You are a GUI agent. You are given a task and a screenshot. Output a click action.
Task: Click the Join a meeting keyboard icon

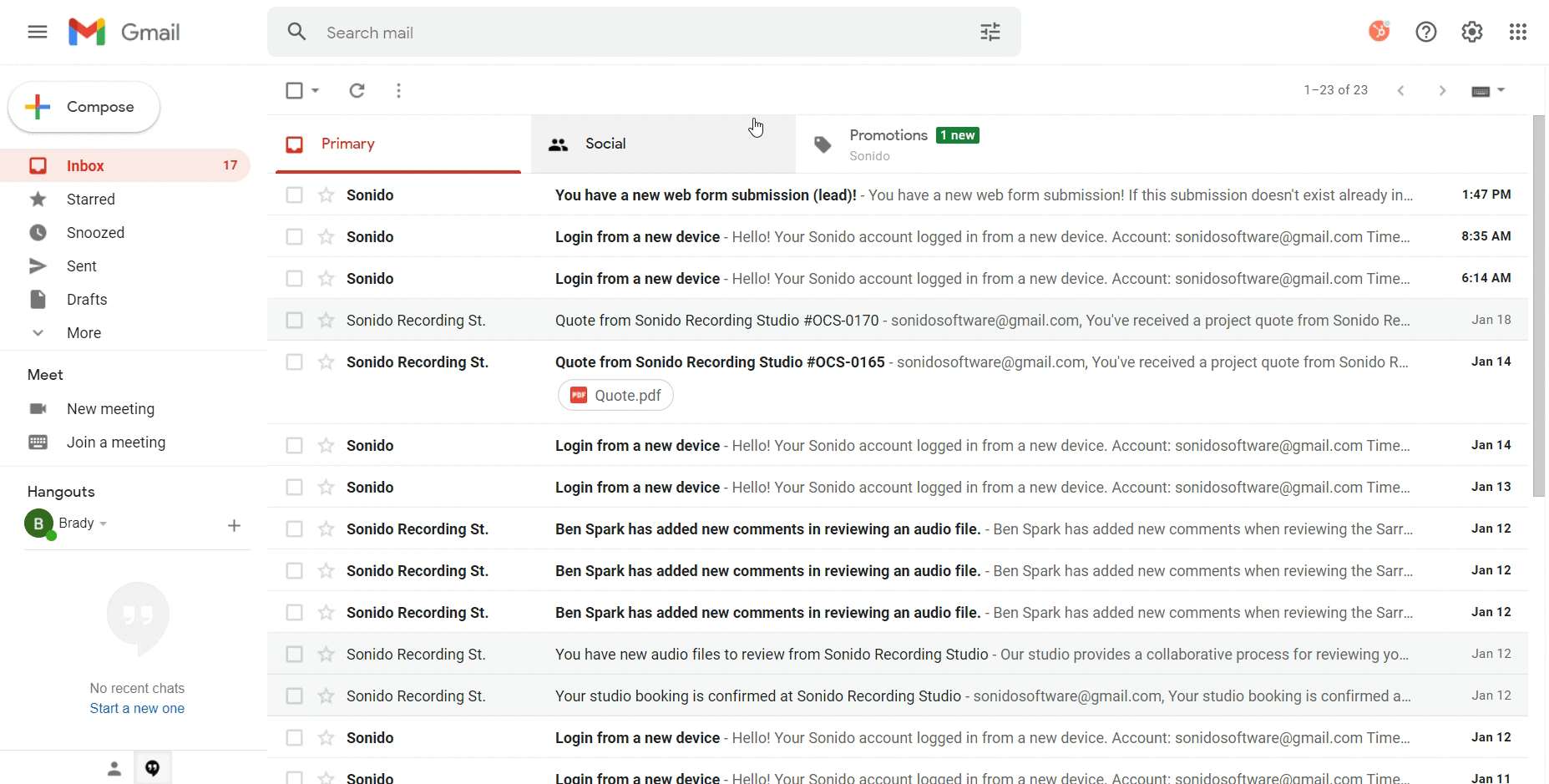click(x=38, y=442)
